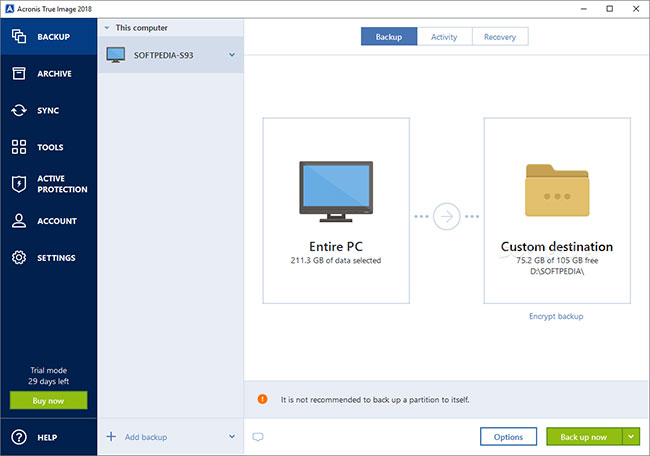Minimize the Acronis True Image window

(584, 9)
